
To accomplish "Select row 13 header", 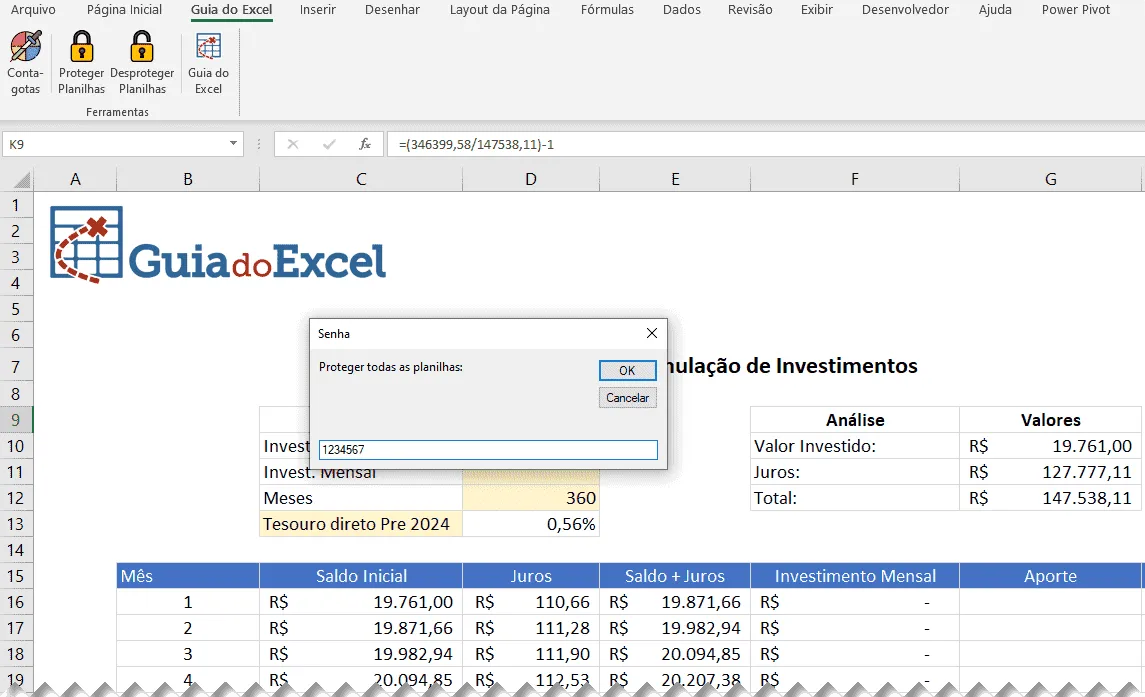I will 15,524.
